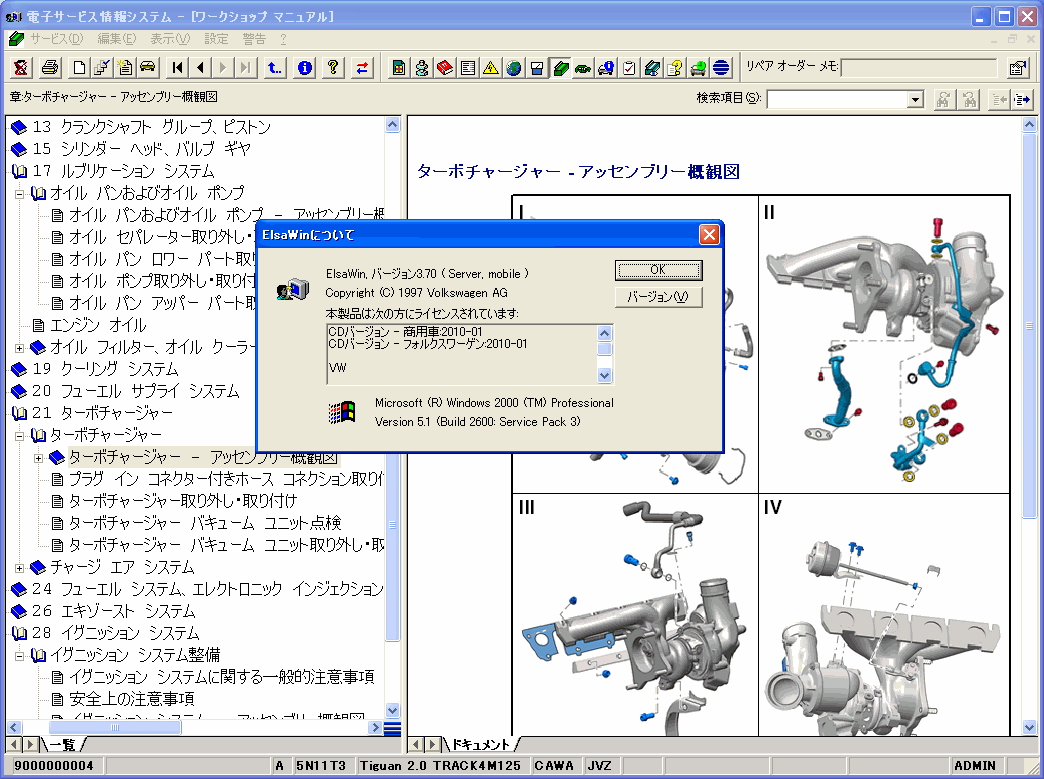Select 19 クーリング システム chapter
Viewport: 1044px width, 779px height.
[x=105, y=370]
